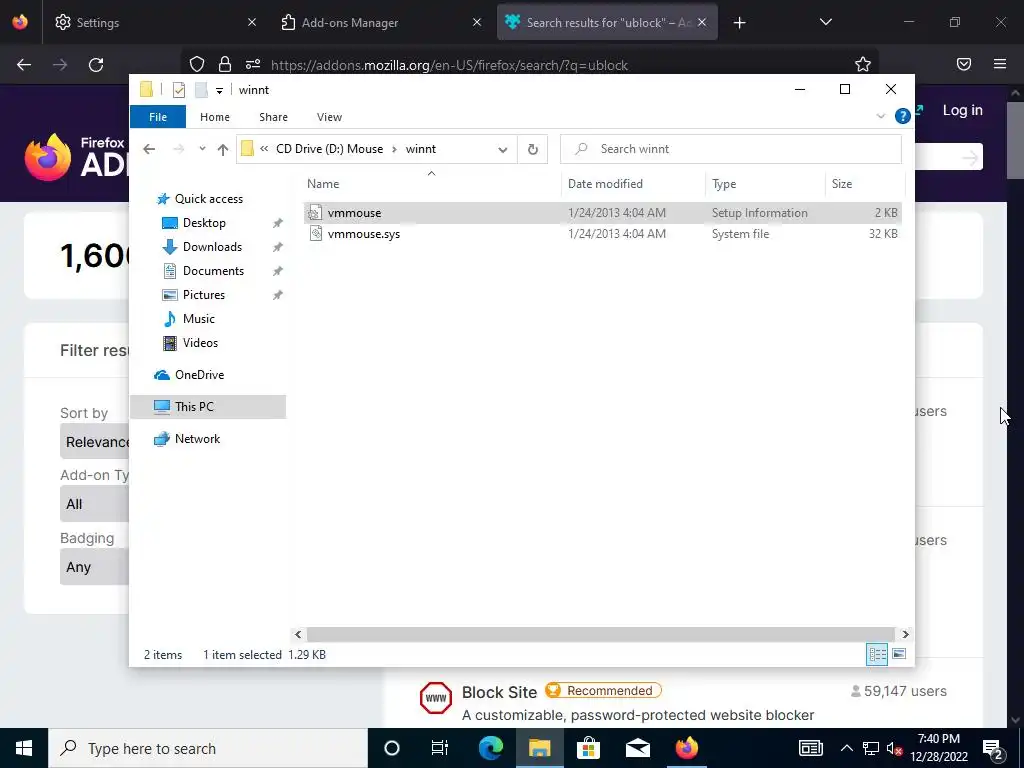Screen dimensions: 1024x768
Task: Show hidden system tray icons
Action: point(846,748)
